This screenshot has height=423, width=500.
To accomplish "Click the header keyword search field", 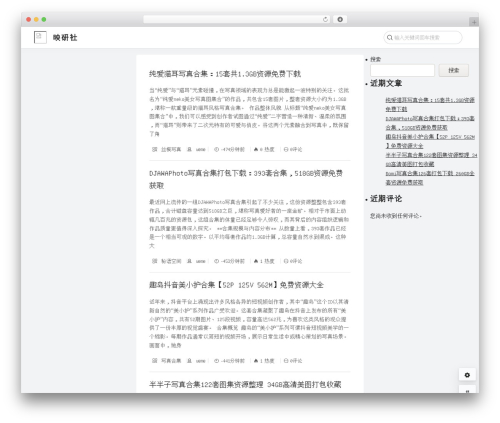I will pos(423,37).
